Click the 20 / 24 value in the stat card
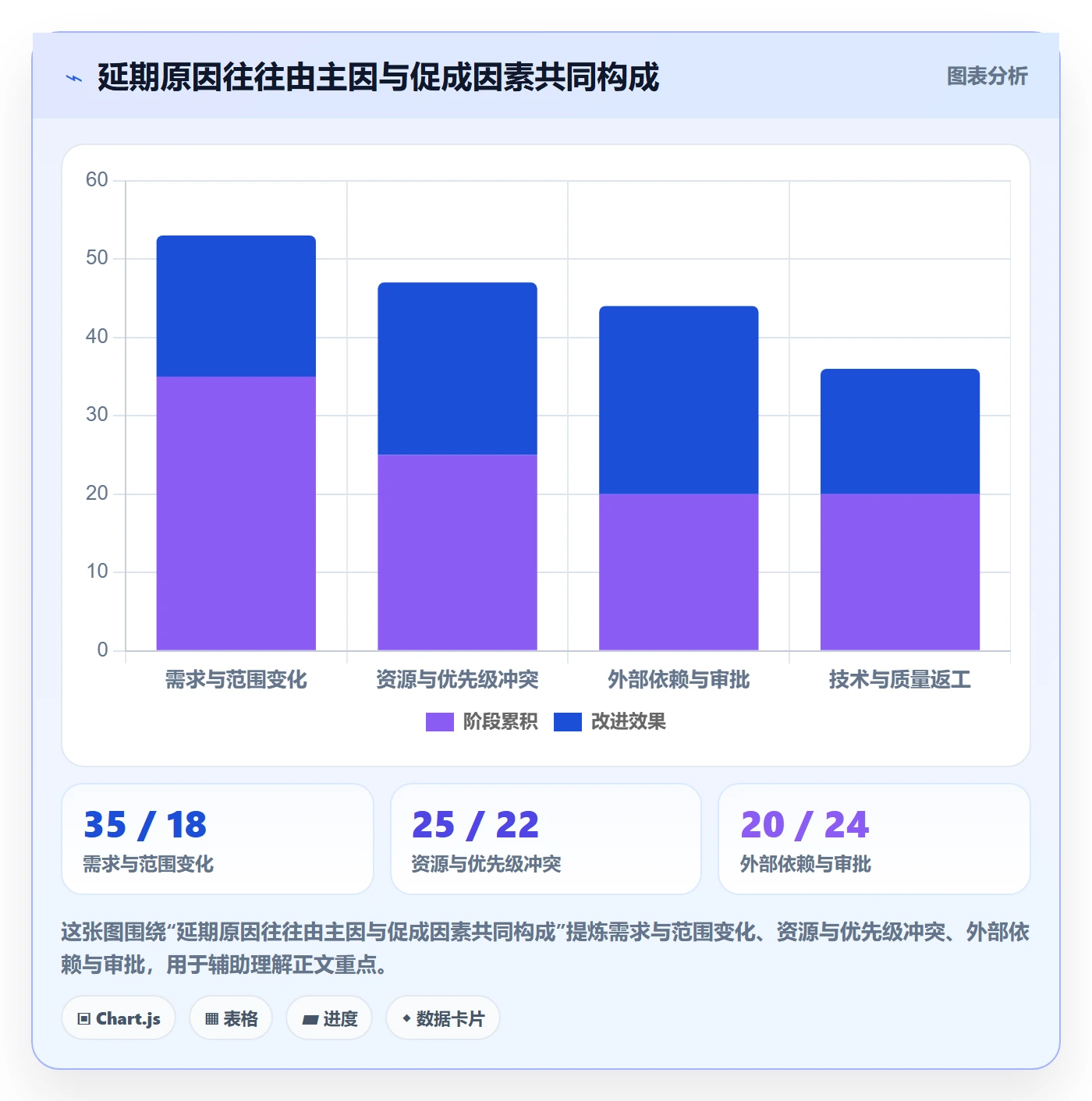1092x1101 pixels. (x=804, y=825)
